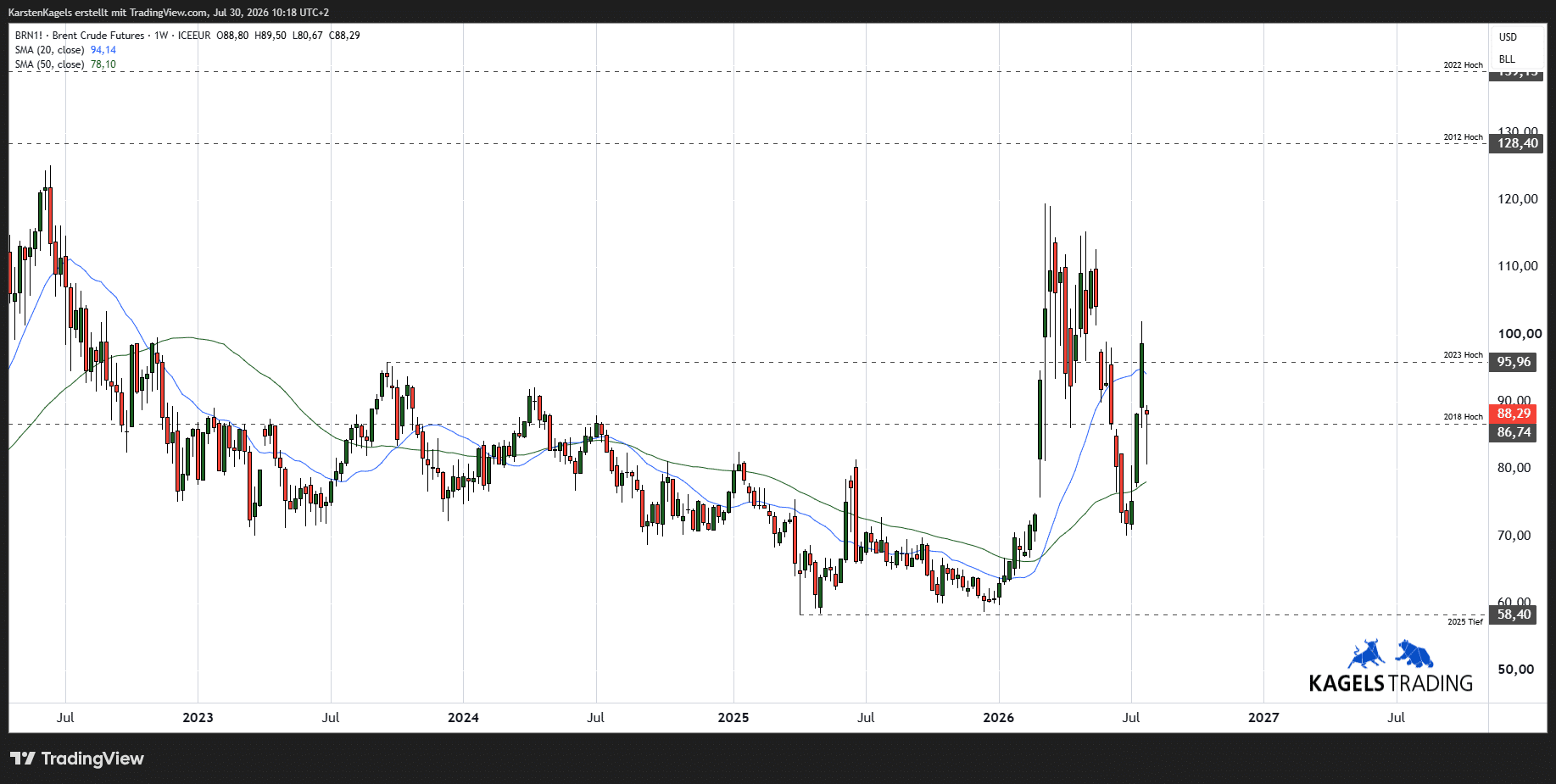Screen dimensions: 1556x784
Task: Open the BLL unit selector
Action: coord(1507,59)
